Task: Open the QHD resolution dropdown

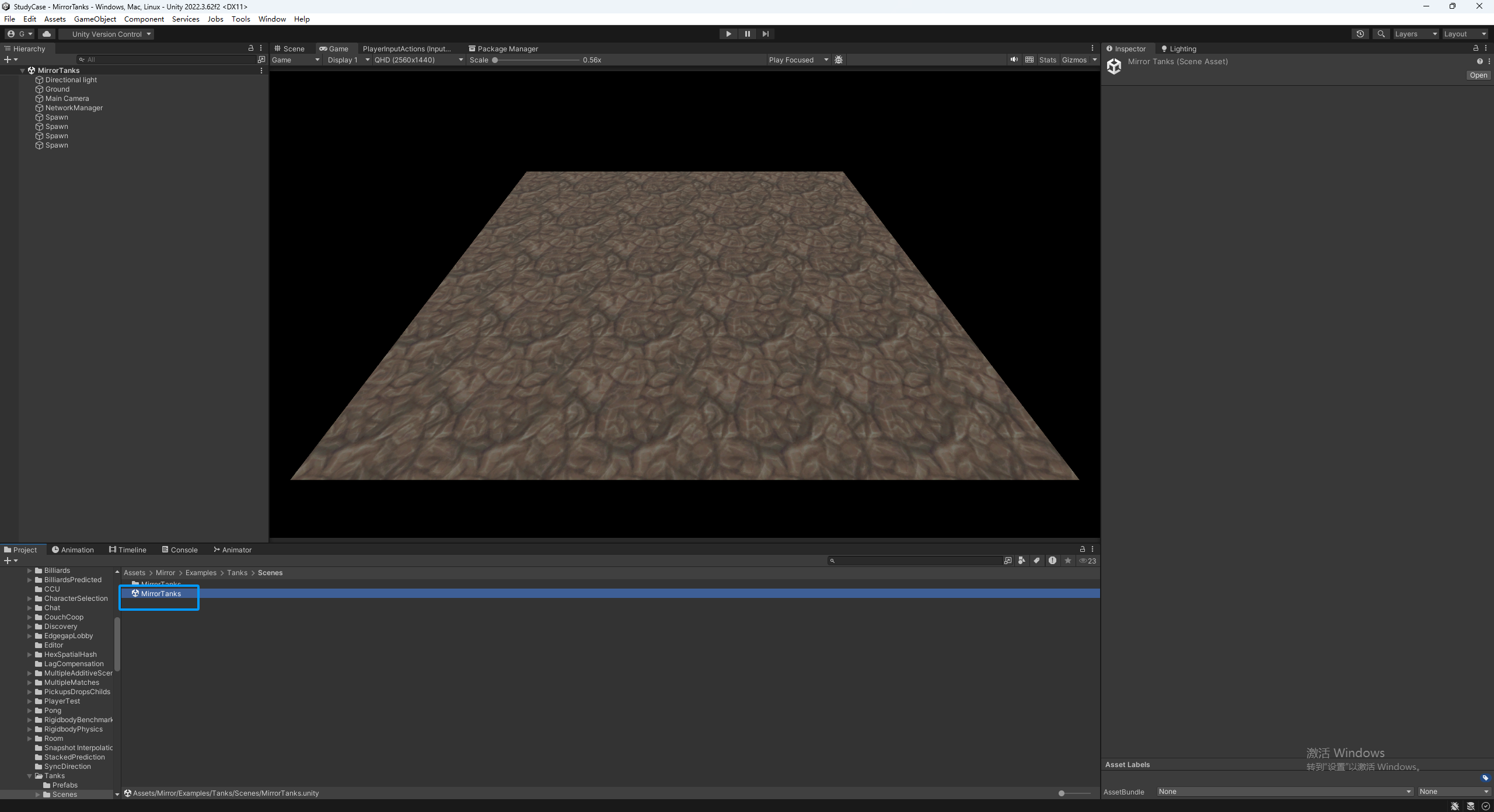Action: pos(418,60)
